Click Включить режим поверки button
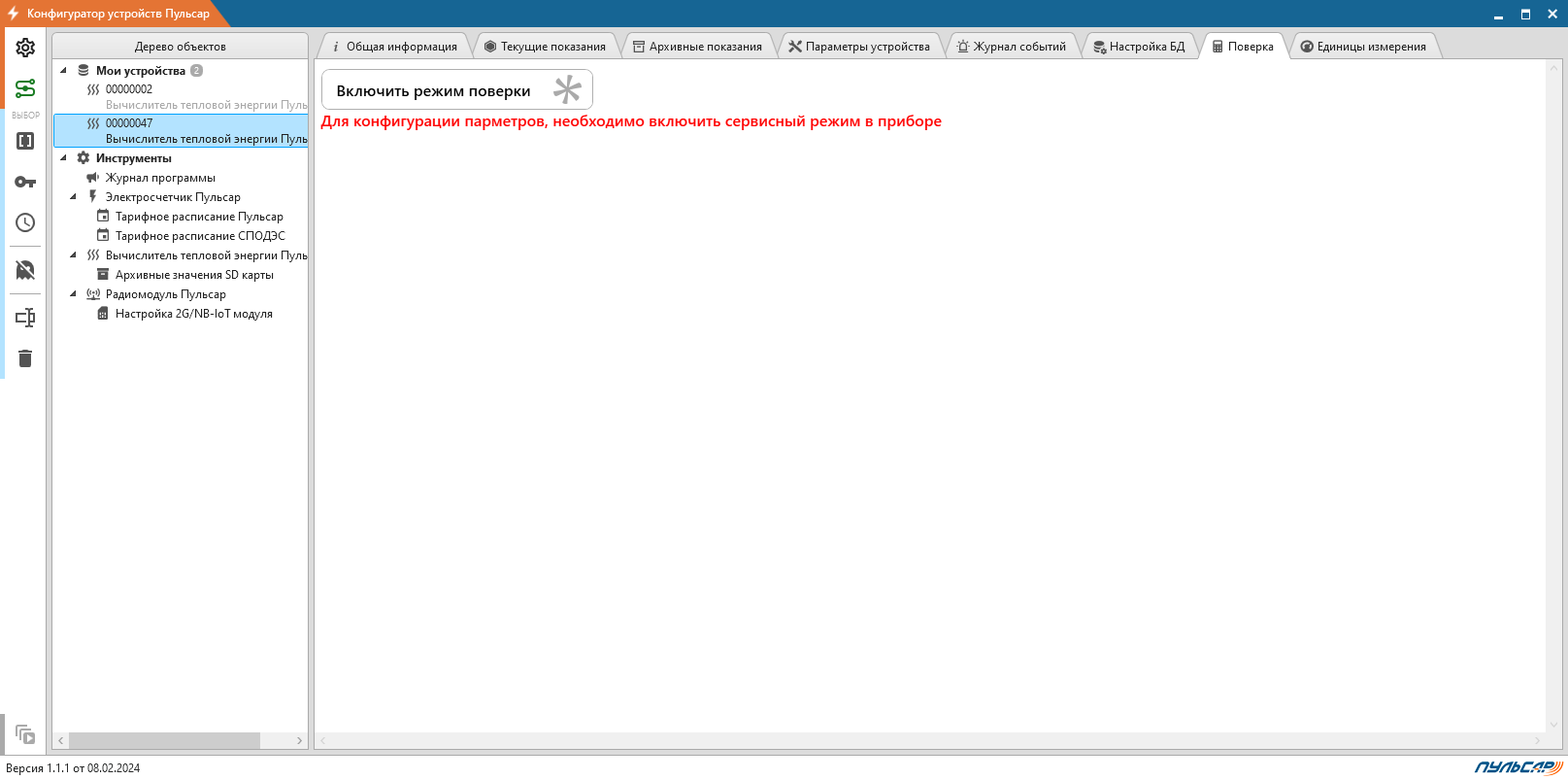1568x780 pixels. (457, 90)
